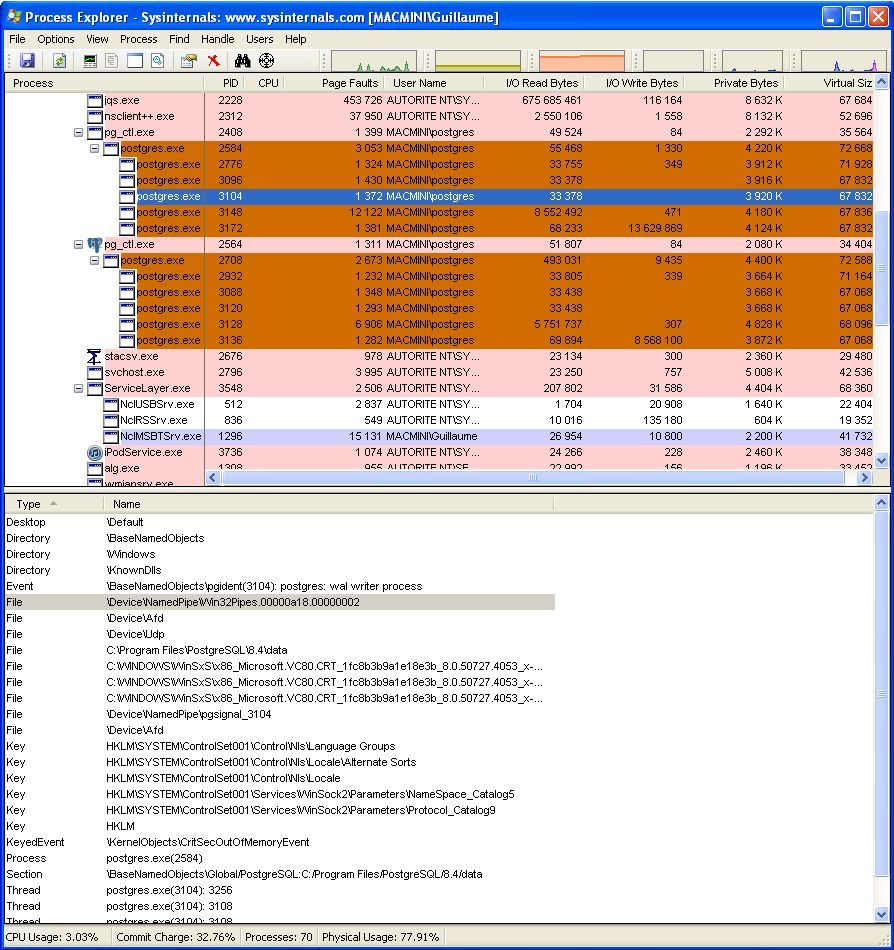Click the yellow commit history mini graph

tap(478, 61)
